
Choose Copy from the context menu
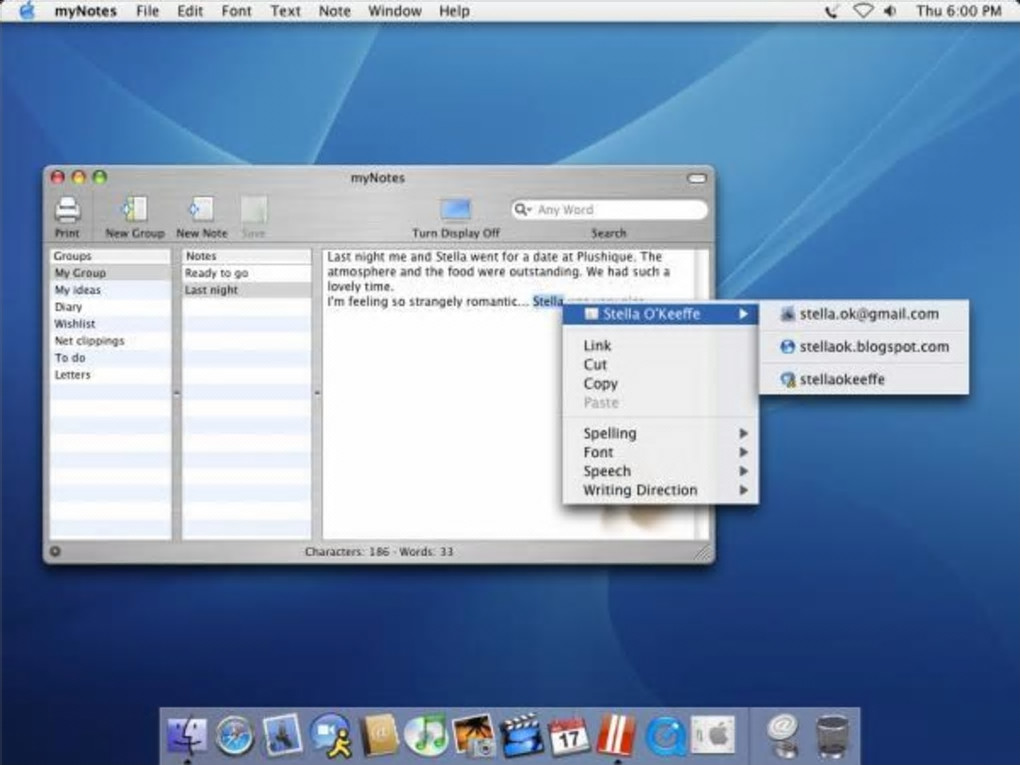point(601,383)
